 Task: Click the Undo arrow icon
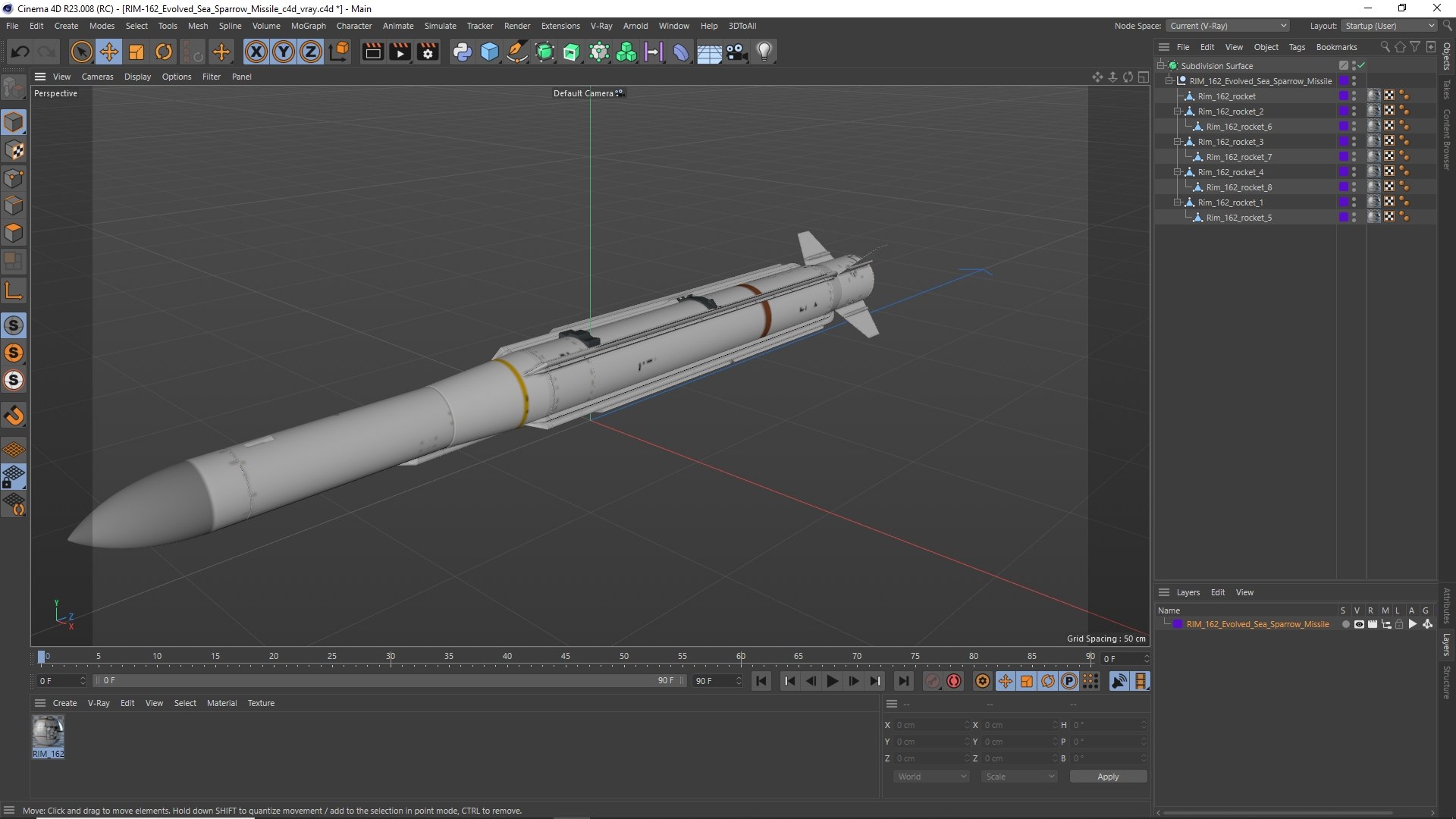tap(20, 52)
